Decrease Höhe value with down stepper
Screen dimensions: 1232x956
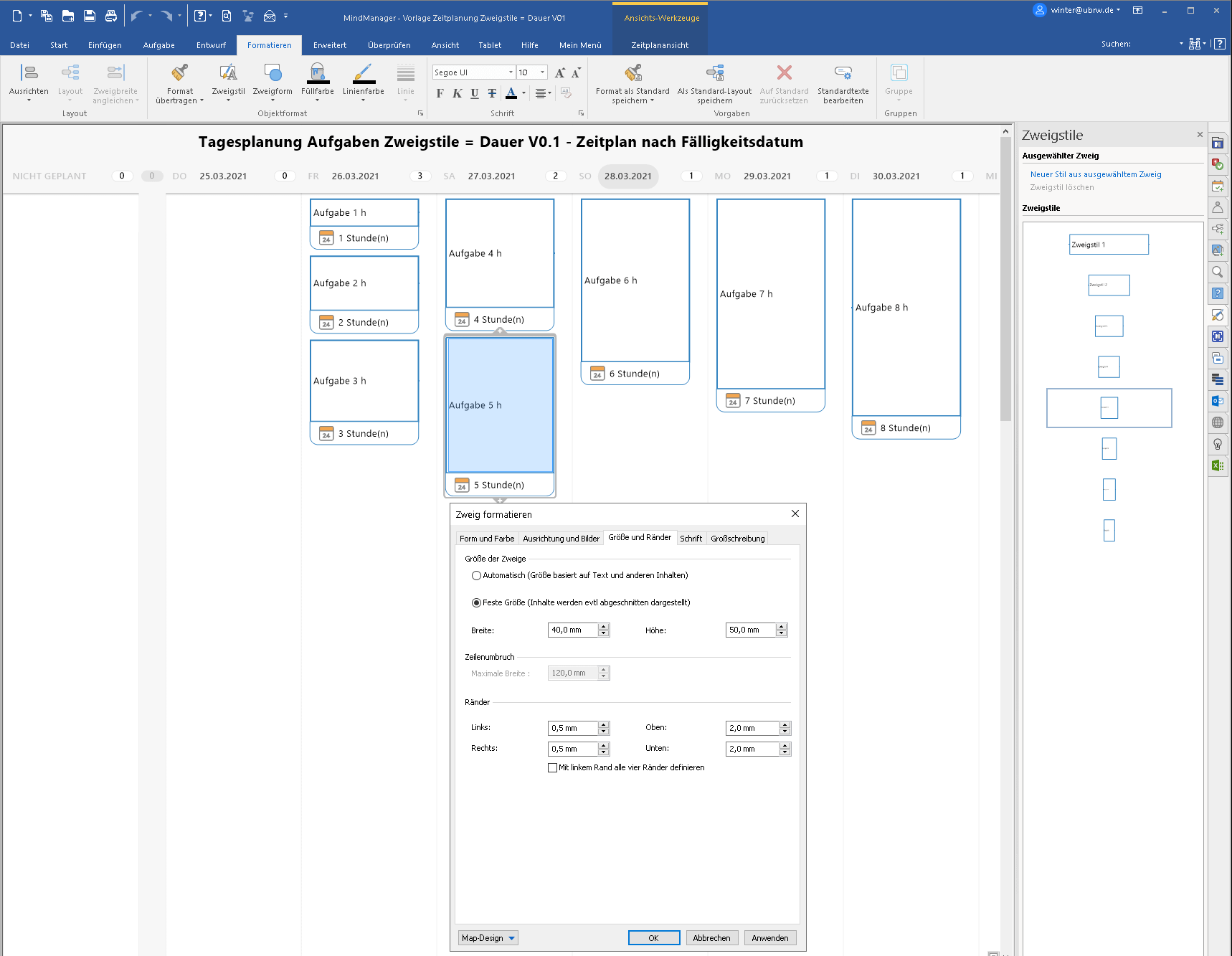pyautogui.click(x=782, y=633)
